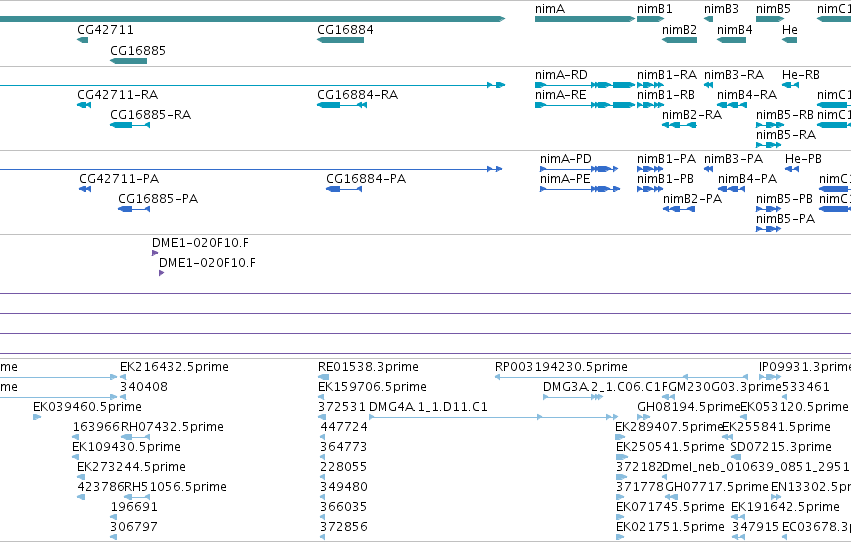851x542 pixels.
Task: Click EST SD07215.3prime
Action: (x=781, y=447)
